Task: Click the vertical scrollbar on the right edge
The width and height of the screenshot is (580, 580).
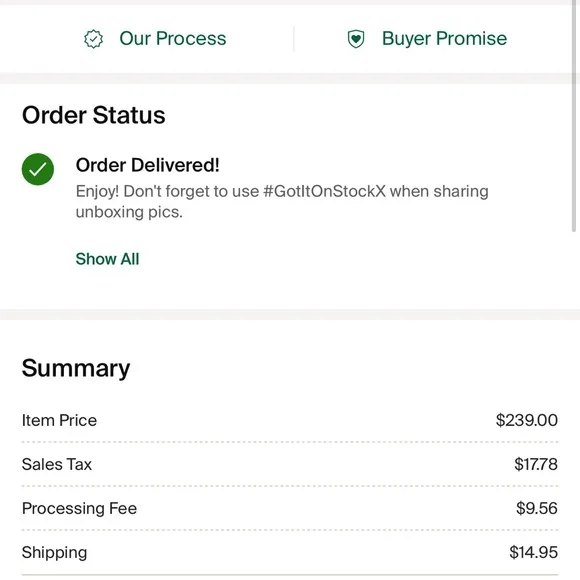Action: (574, 116)
